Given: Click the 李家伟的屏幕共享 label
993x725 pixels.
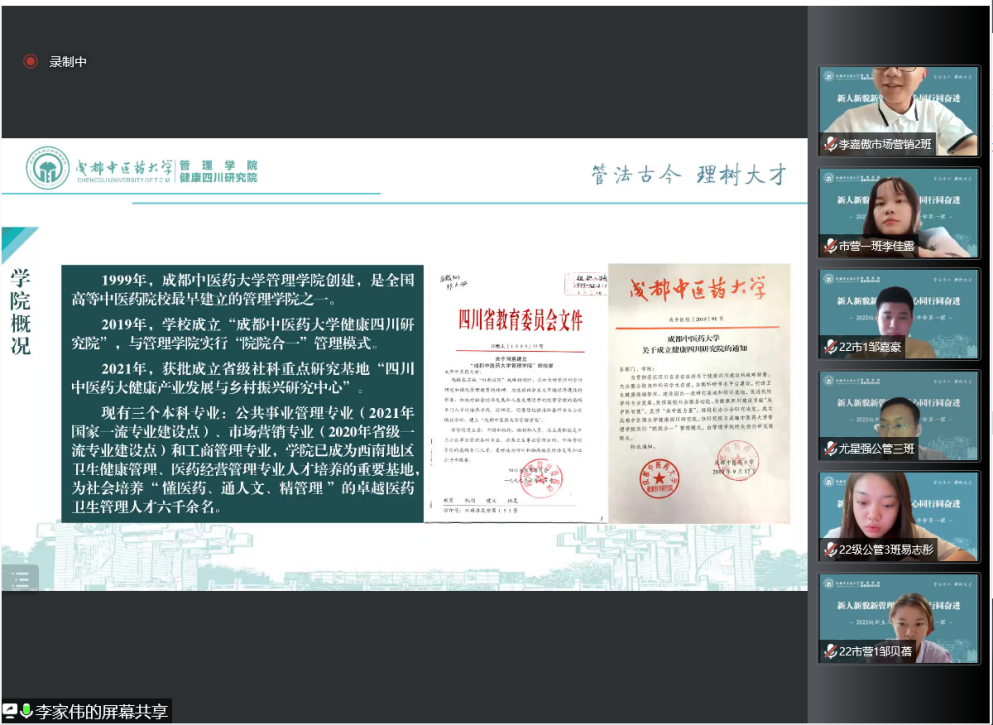Looking at the screenshot, I should (101, 711).
